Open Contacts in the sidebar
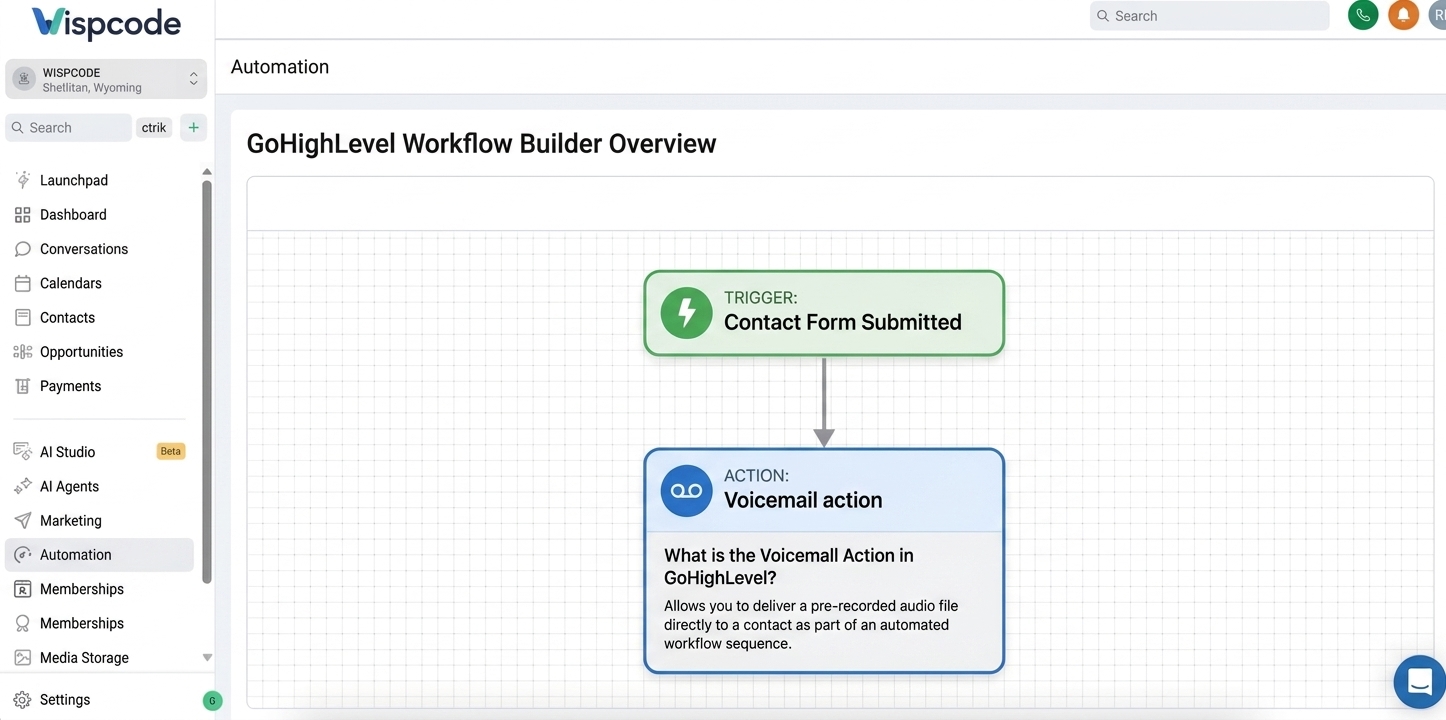 [x=67, y=317]
